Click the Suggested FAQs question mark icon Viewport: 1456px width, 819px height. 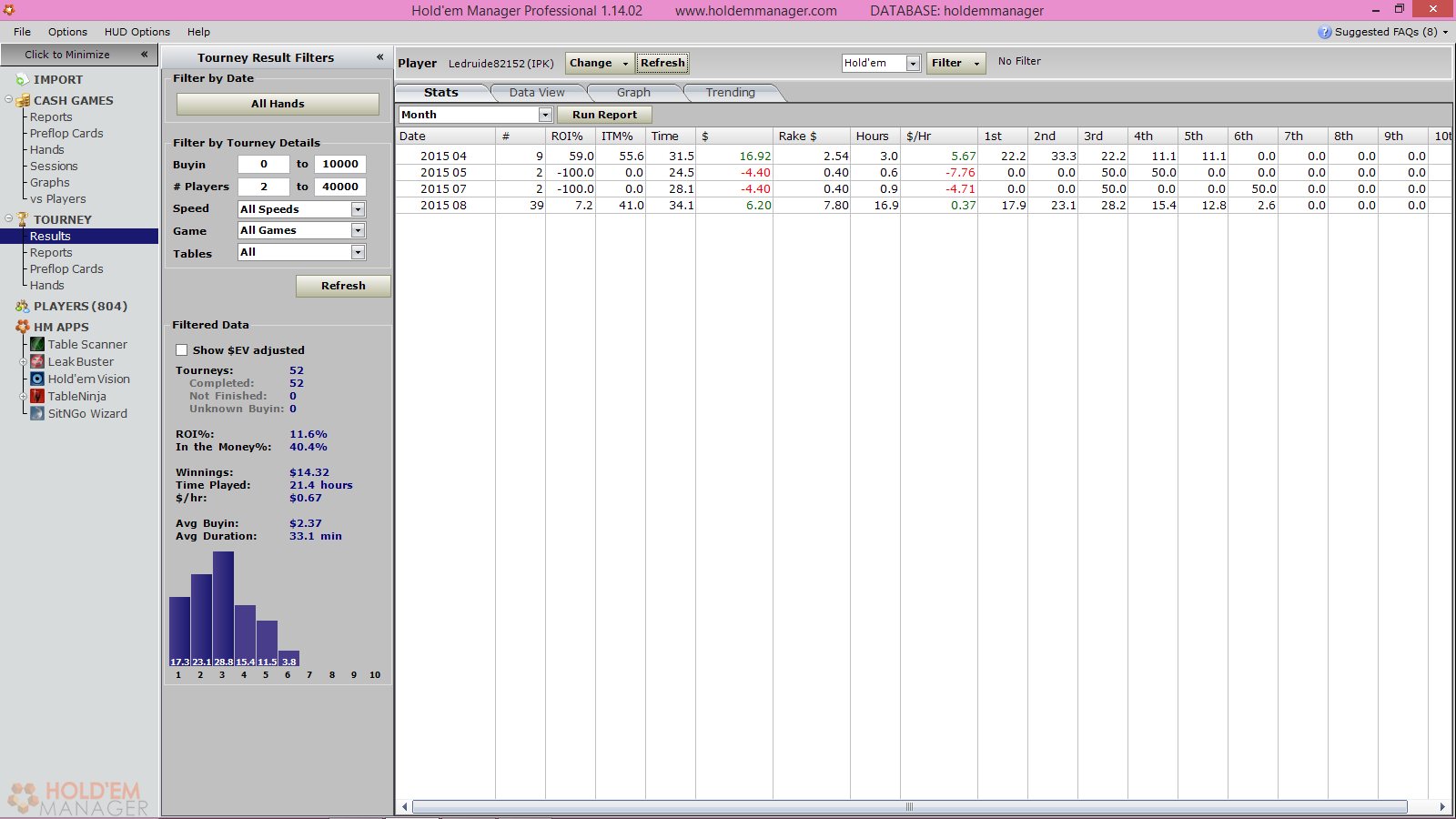1325,32
